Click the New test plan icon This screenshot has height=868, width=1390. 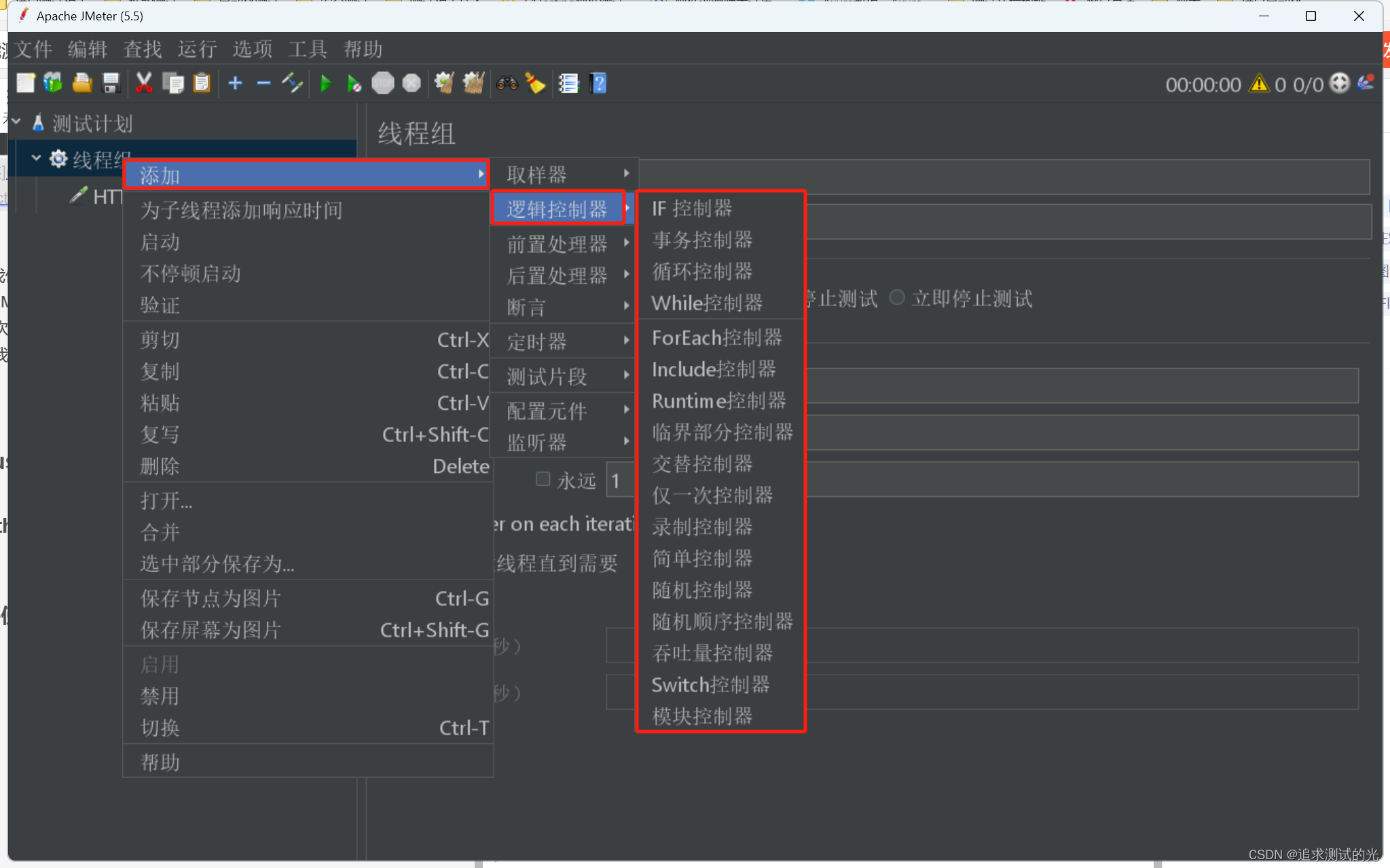[26, 83]
